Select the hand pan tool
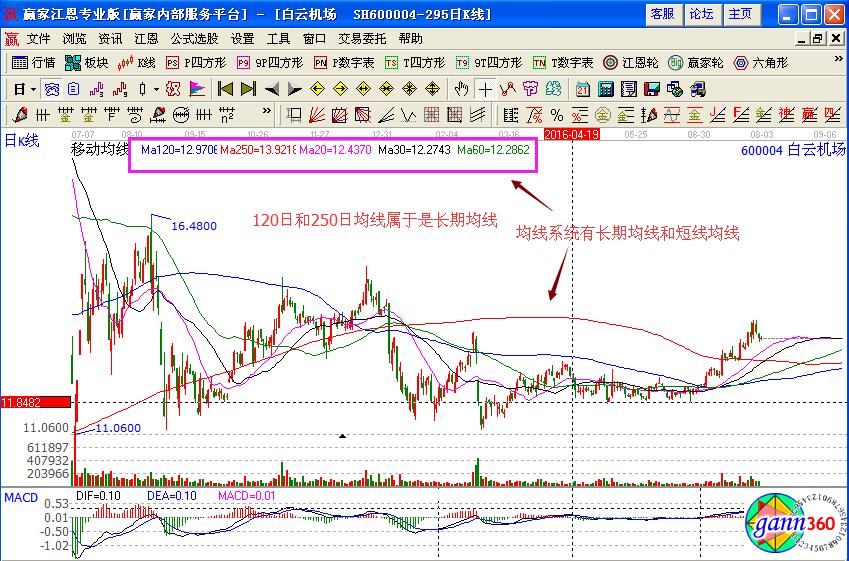The image size is (849, 561). (460, 88)
